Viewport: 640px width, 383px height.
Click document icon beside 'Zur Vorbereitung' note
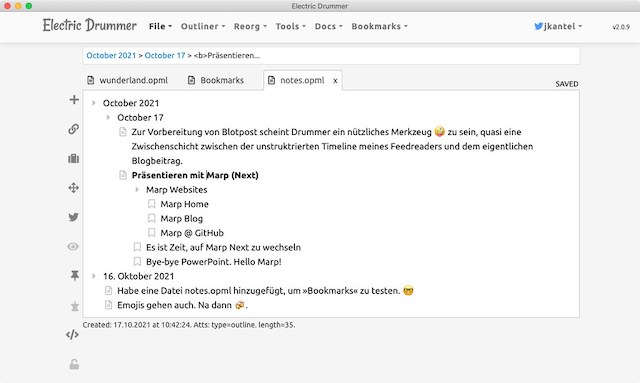coord(123,132)
